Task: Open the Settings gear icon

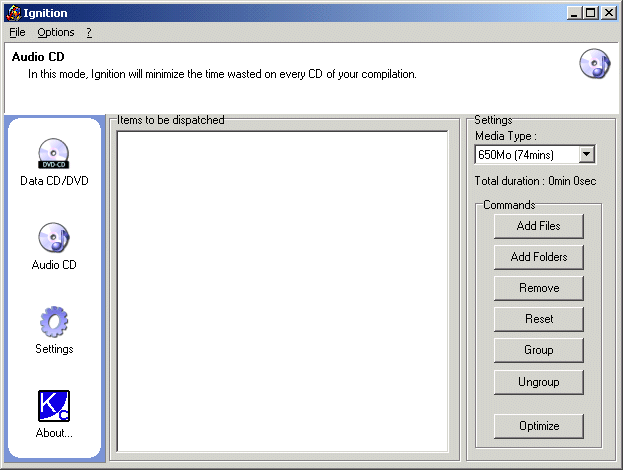Action: pyautogui.click(x=54, y=321)
